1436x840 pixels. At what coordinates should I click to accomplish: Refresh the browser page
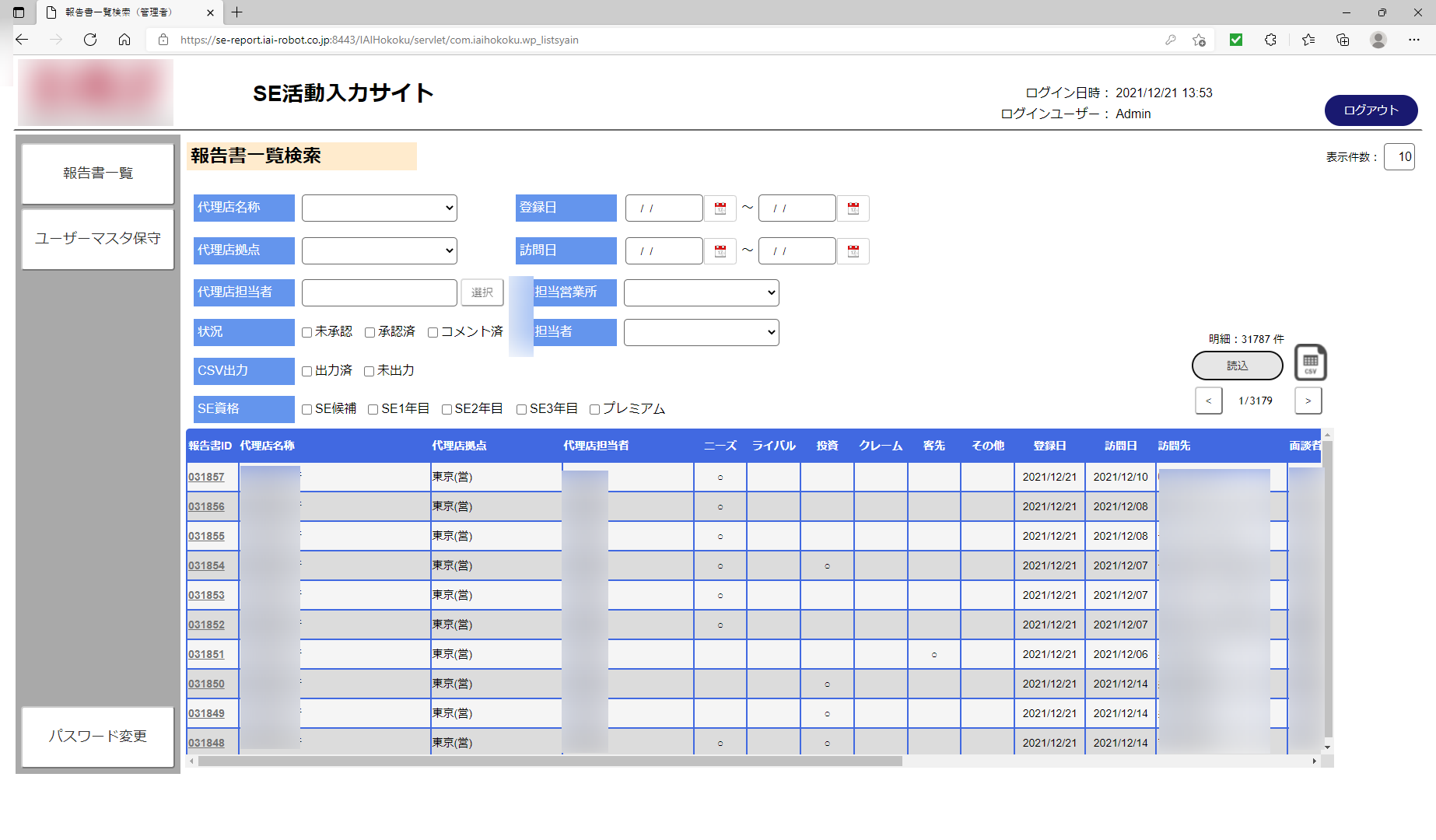(90, 40)
